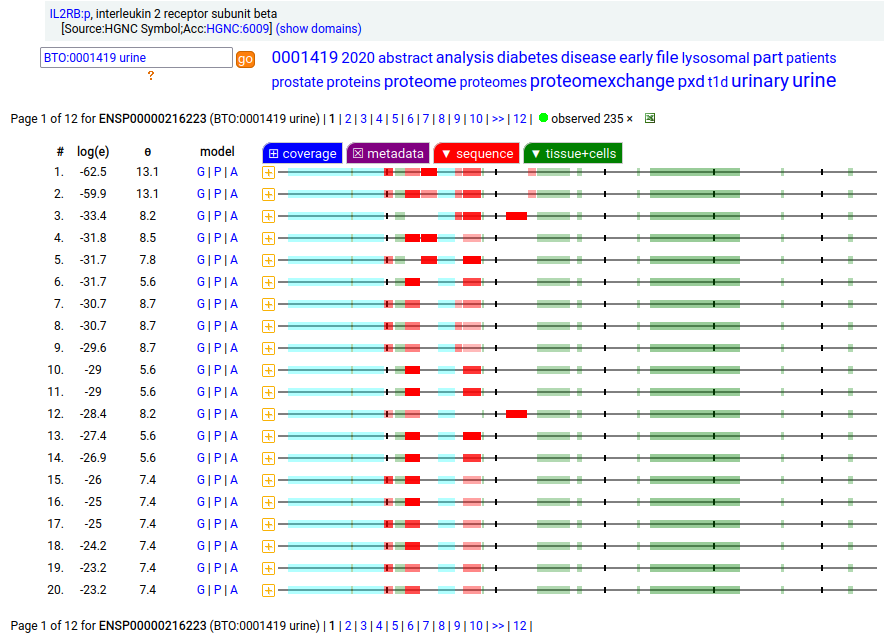Click the proteomexchange tag
884x644 pixels.
(x=602, y=81)
